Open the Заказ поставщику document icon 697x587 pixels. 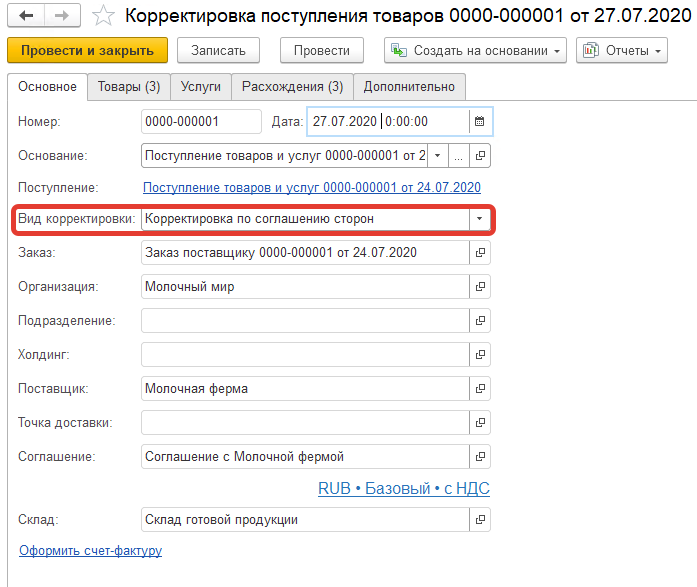480,253
